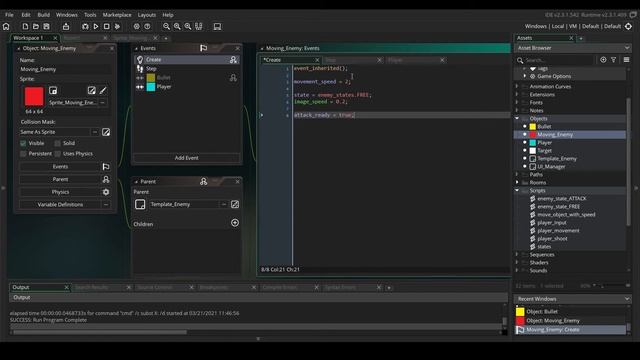Screen dimensions: 640x360
Task: Open the Layouts menu
Action: 147,15
